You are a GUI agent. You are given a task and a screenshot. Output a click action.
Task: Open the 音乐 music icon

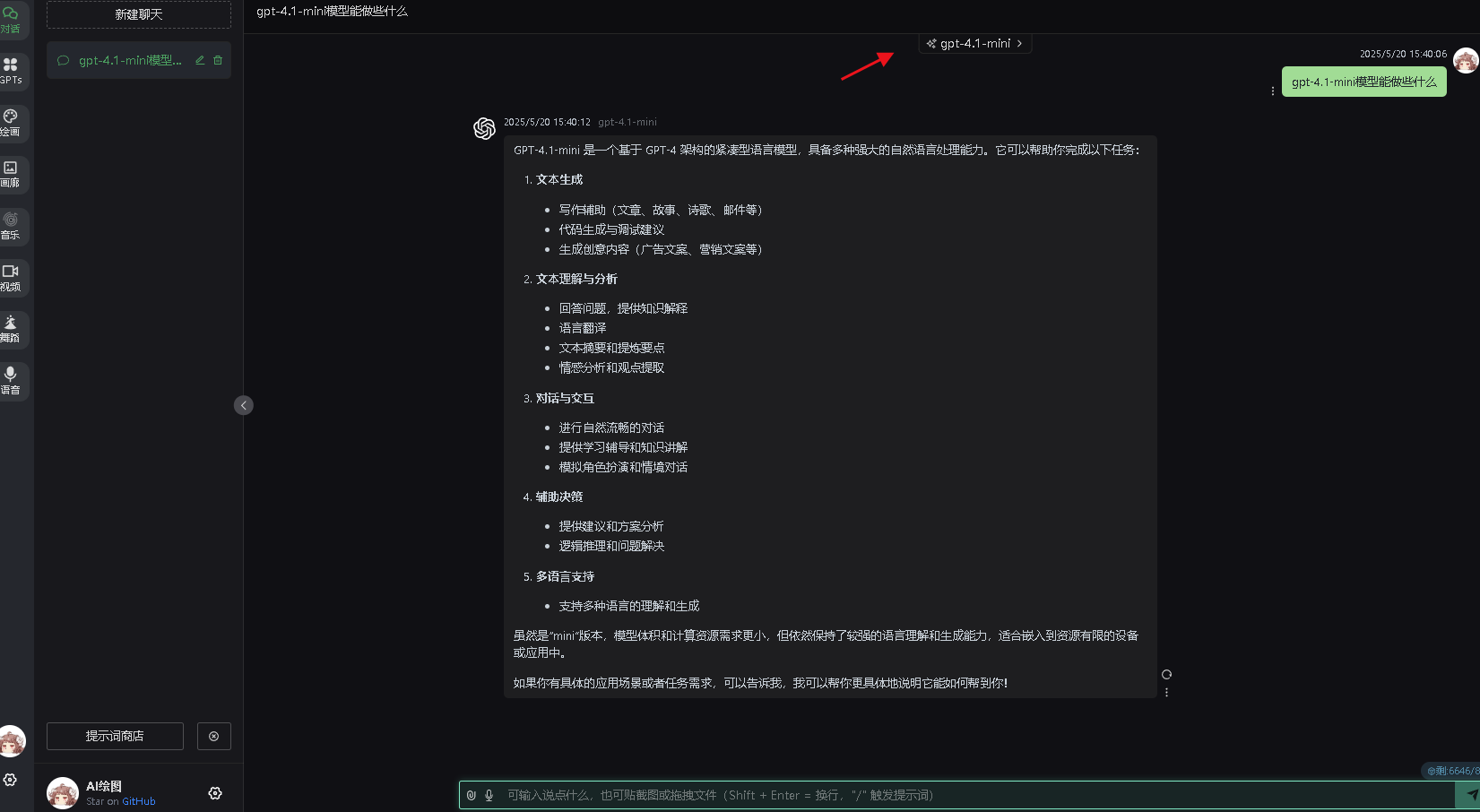[x=12, y=227]
